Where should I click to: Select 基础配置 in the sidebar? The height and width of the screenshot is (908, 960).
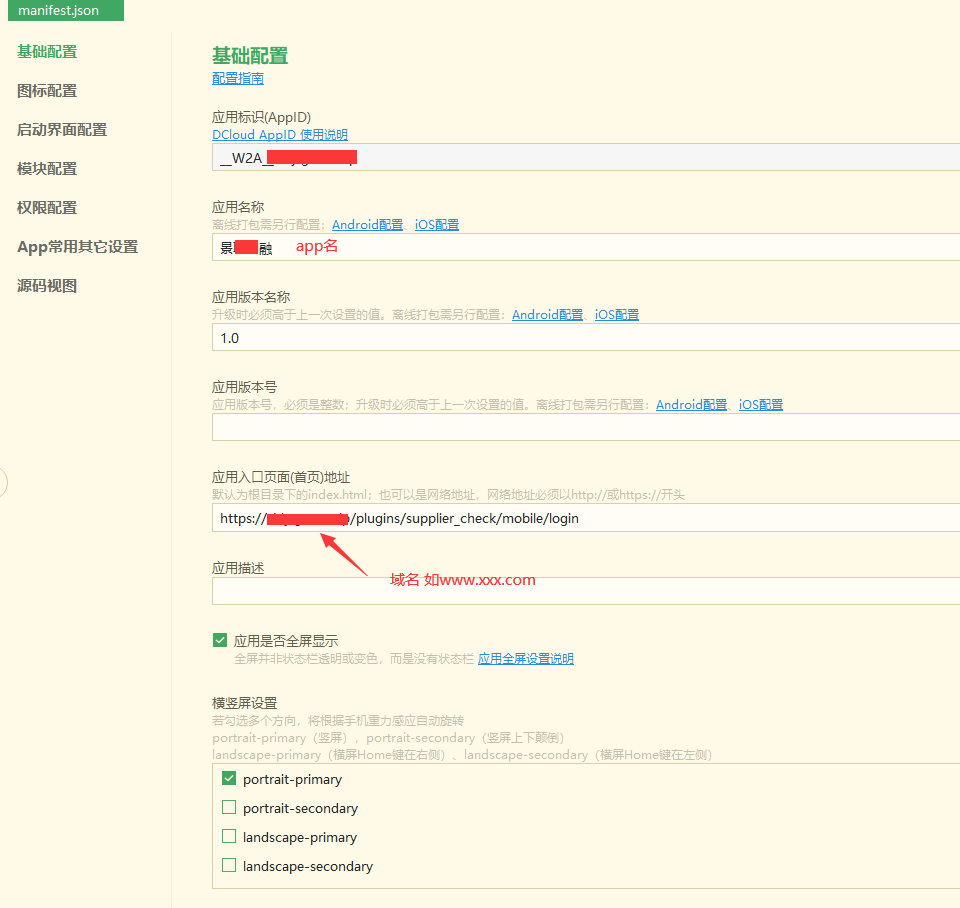pyautogui.click(x=47, y=52)
